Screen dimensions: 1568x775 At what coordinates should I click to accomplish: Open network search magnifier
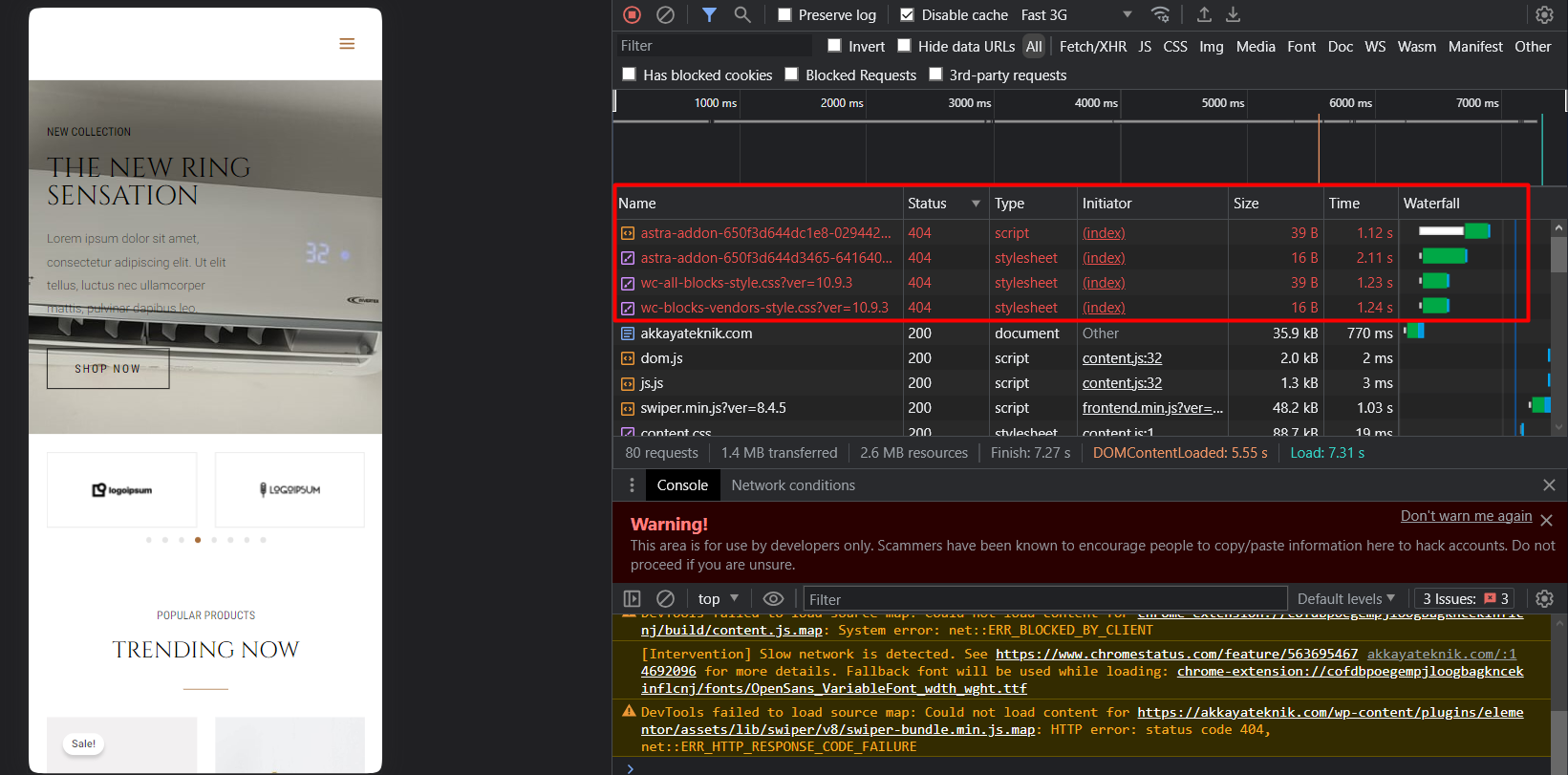(x=742, y=14)
